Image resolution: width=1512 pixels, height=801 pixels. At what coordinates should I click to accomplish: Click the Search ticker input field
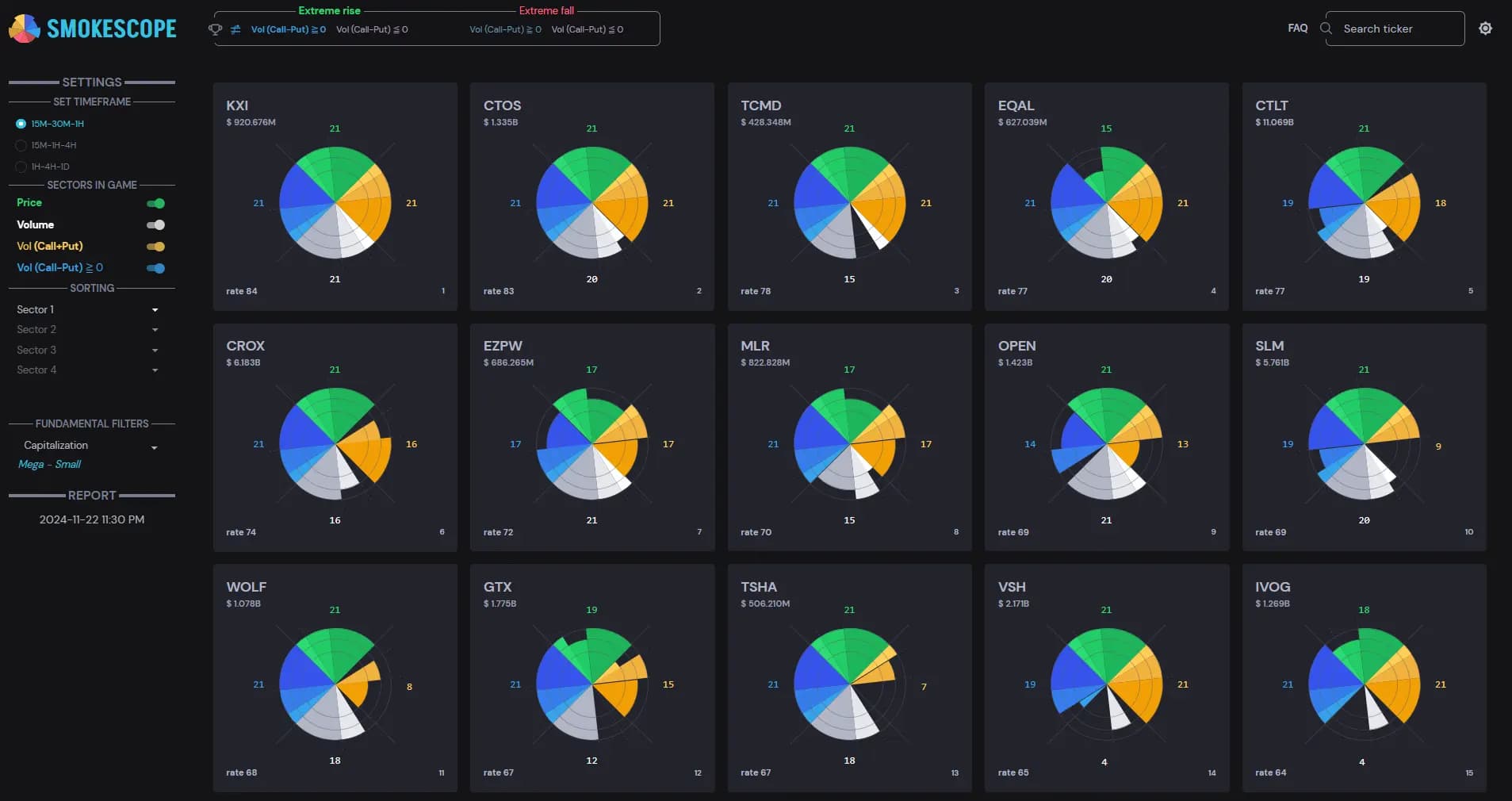click(x=1395, y=29)
